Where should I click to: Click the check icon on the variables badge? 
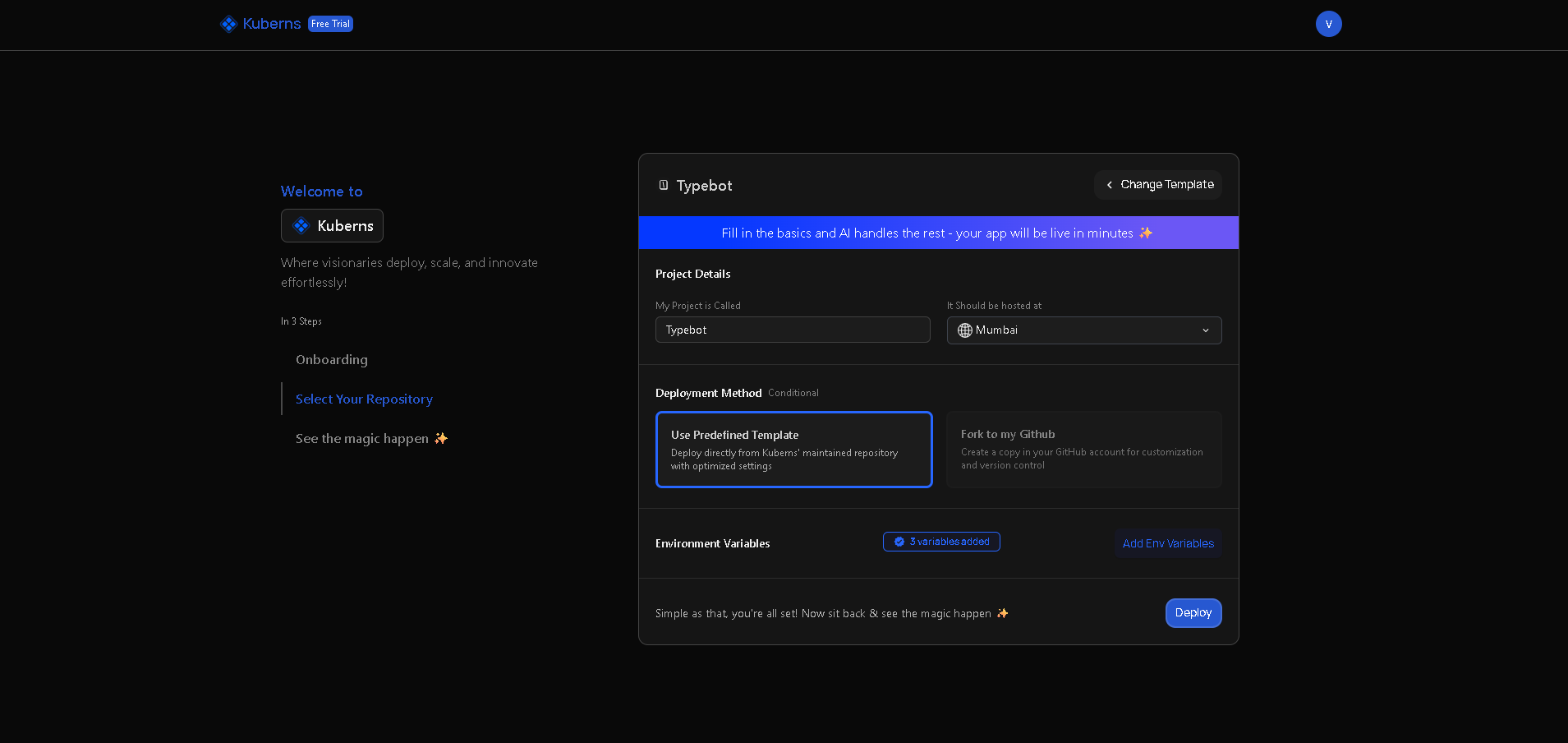(x=899, y=542)
